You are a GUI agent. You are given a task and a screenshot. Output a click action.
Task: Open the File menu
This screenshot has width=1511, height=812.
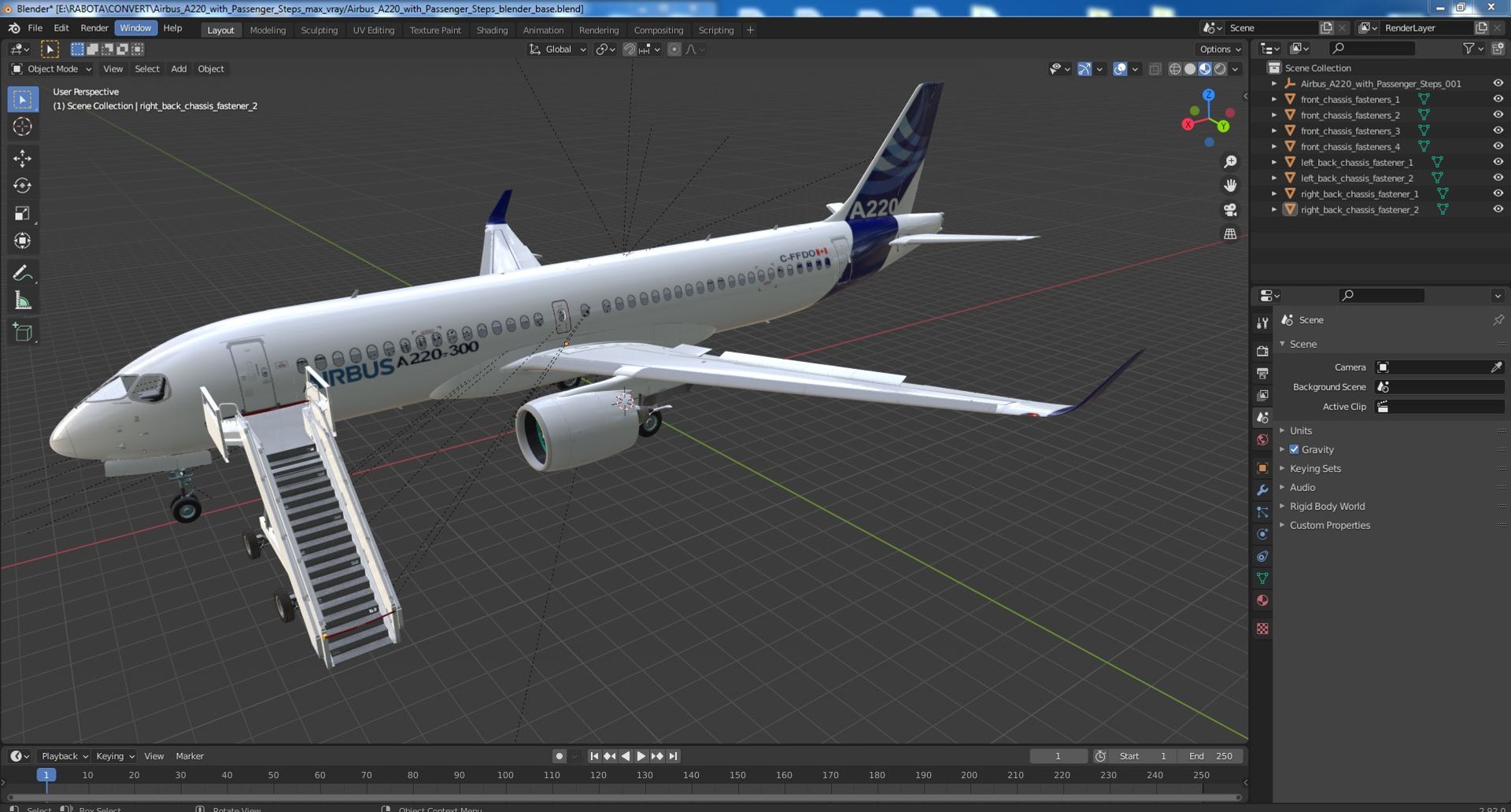point(35,28)
